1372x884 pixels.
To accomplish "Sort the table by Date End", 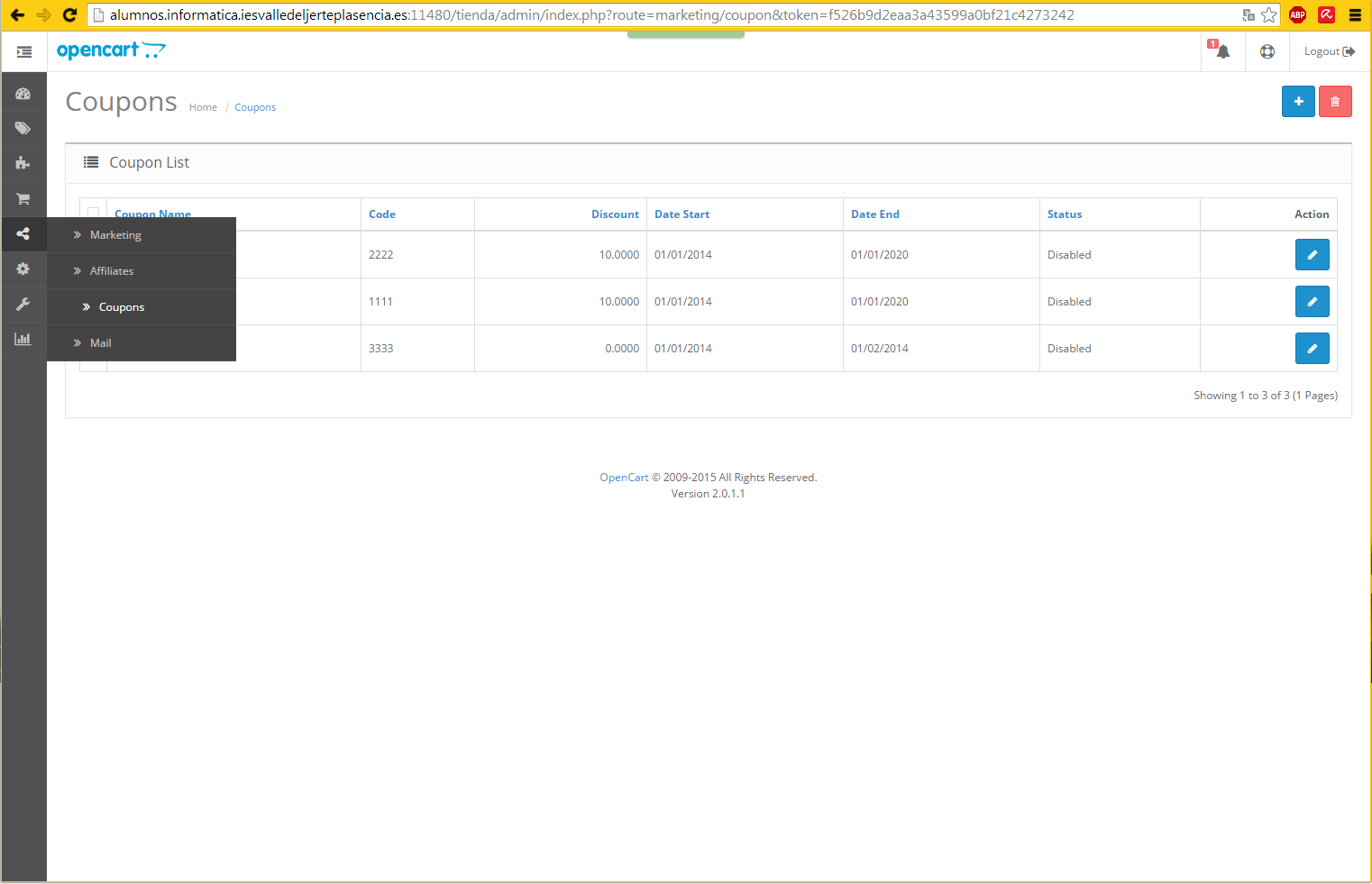I will 874,214.
